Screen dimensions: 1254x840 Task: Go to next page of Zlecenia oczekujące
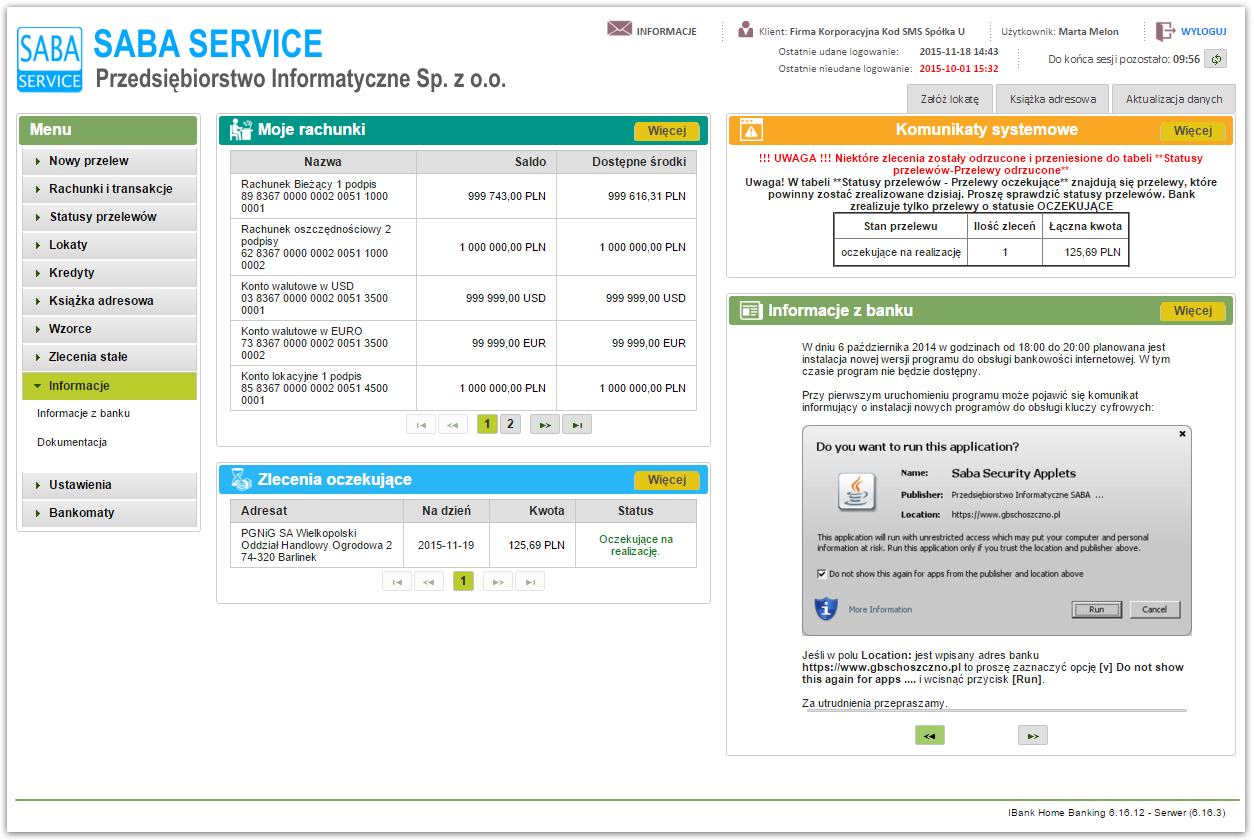[x=498, y=581]
